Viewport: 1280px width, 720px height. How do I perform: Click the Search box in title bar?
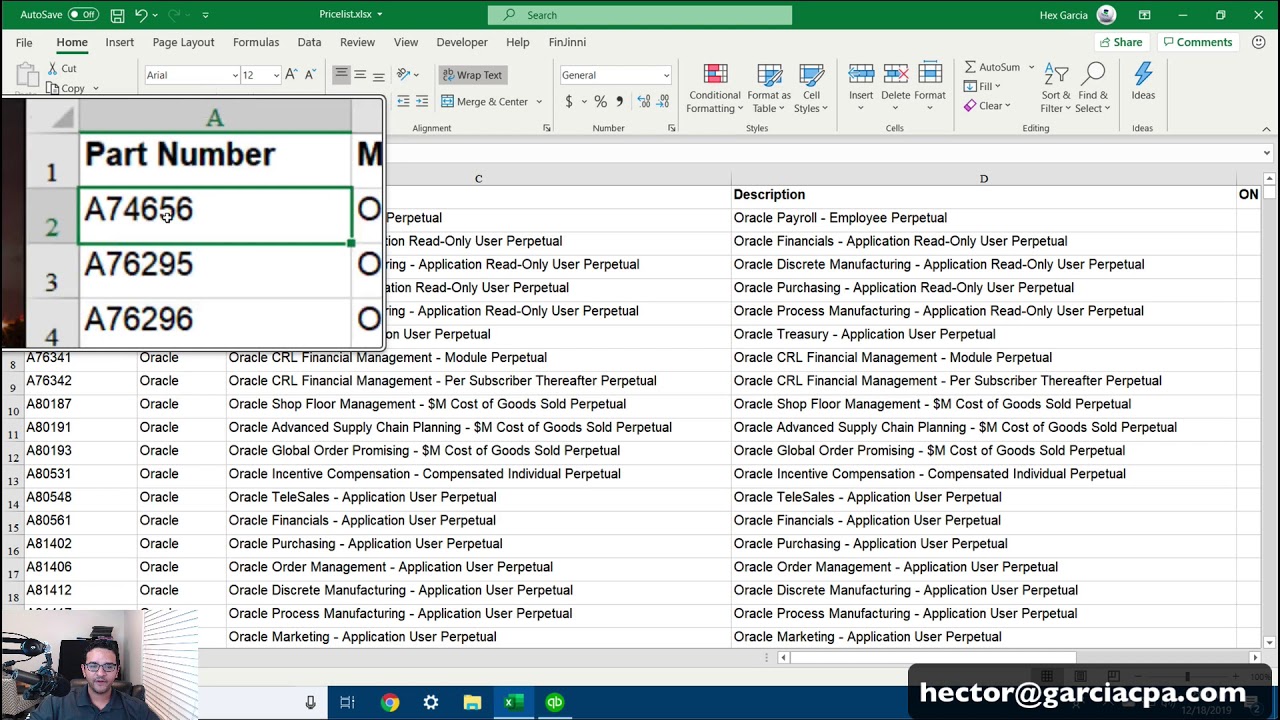tap(640, 15)
